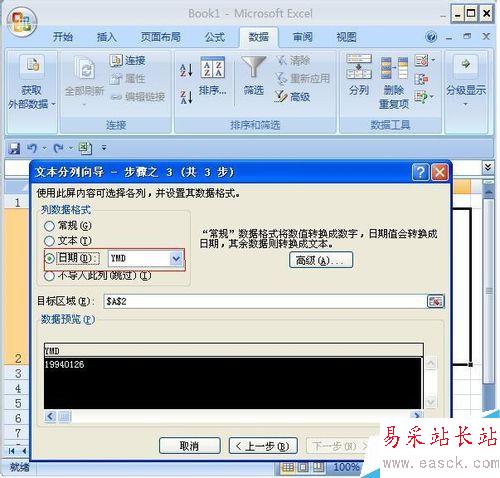Image resolution: width=500 pixels, height=478 pixels.
Task: Switch to the 视图 tab
Action: [346, 37]
